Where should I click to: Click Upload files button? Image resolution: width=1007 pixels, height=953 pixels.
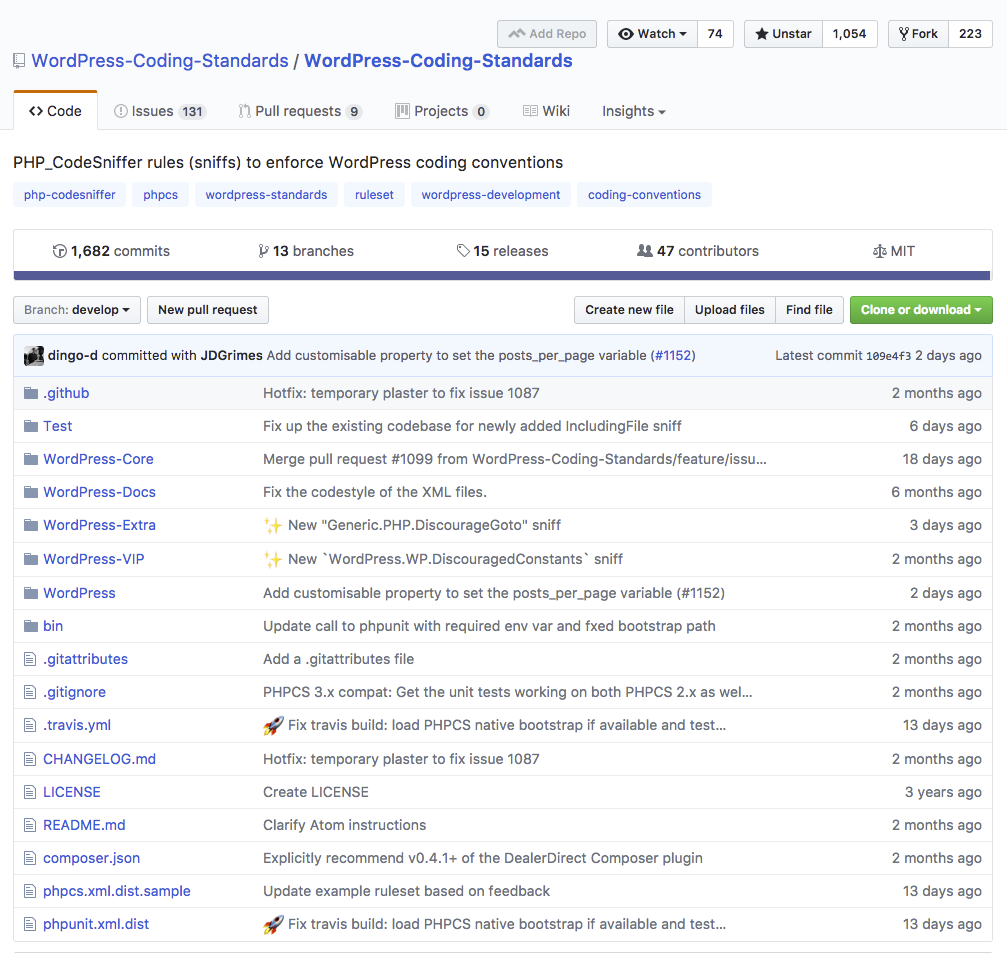[730, 310]
